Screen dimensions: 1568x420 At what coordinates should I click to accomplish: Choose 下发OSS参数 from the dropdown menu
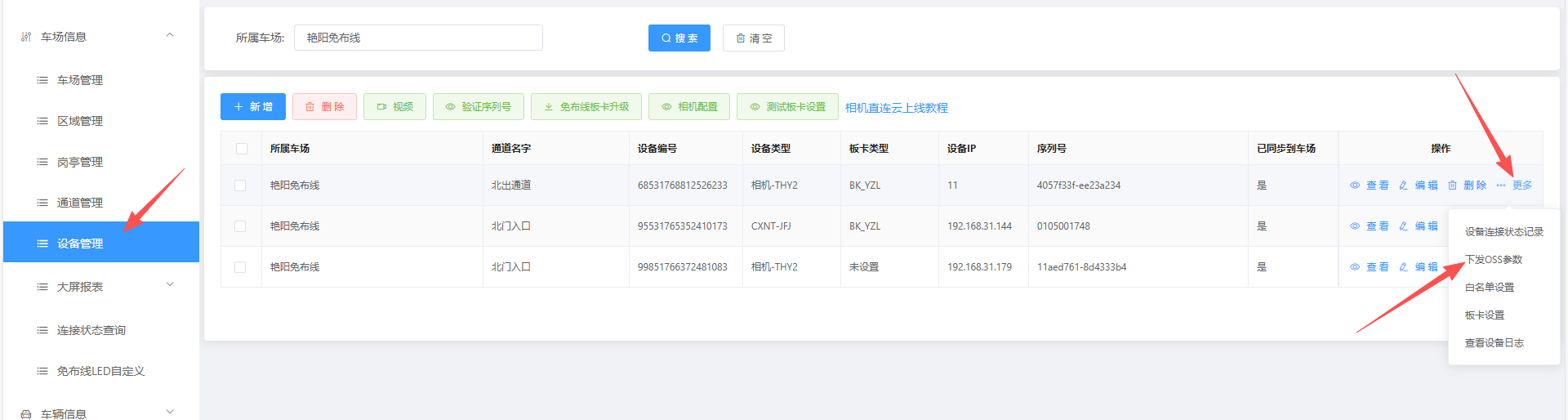tap(1504, 260)
